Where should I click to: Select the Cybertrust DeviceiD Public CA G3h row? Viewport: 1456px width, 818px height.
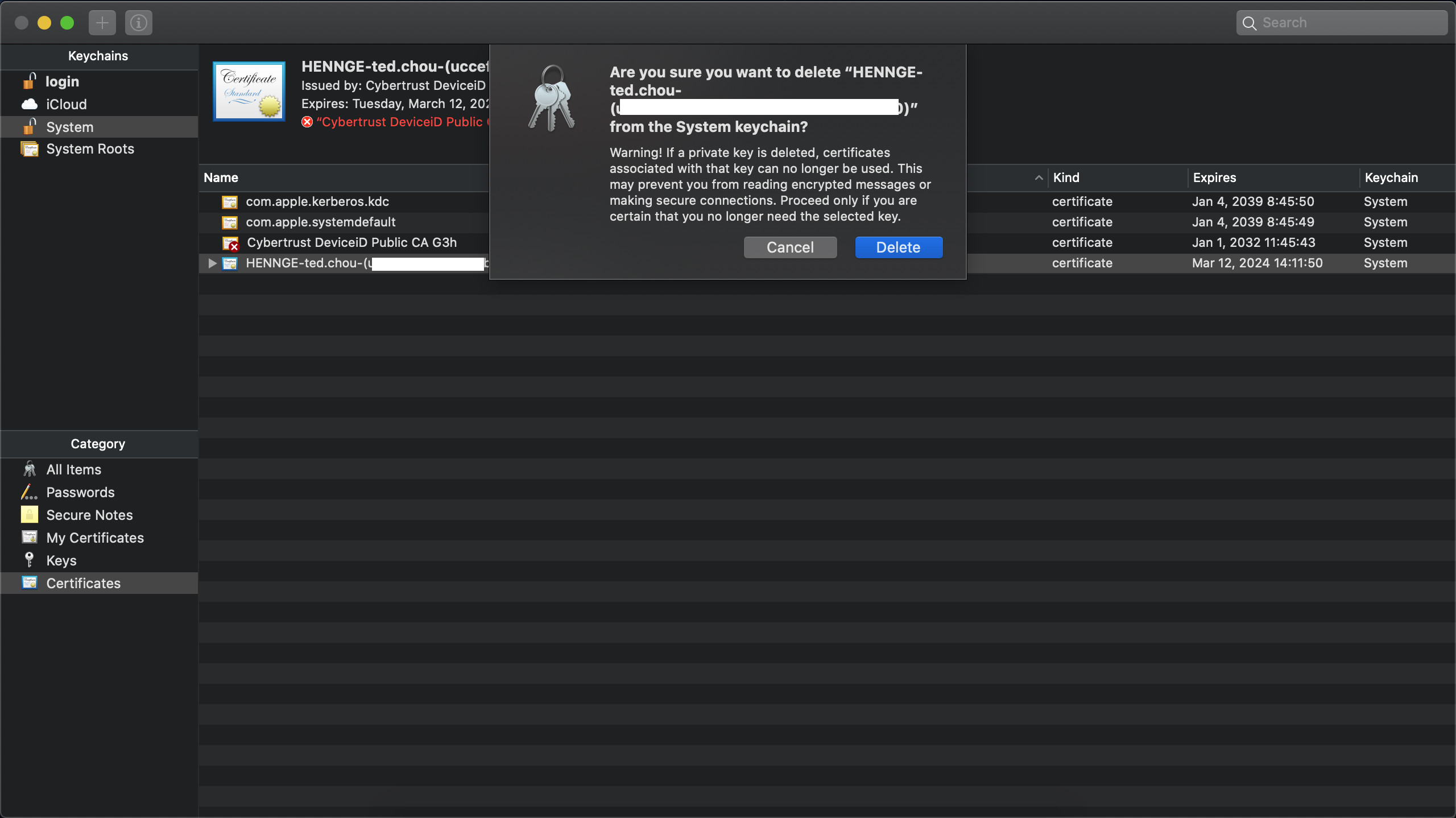[x=351, y=243]
